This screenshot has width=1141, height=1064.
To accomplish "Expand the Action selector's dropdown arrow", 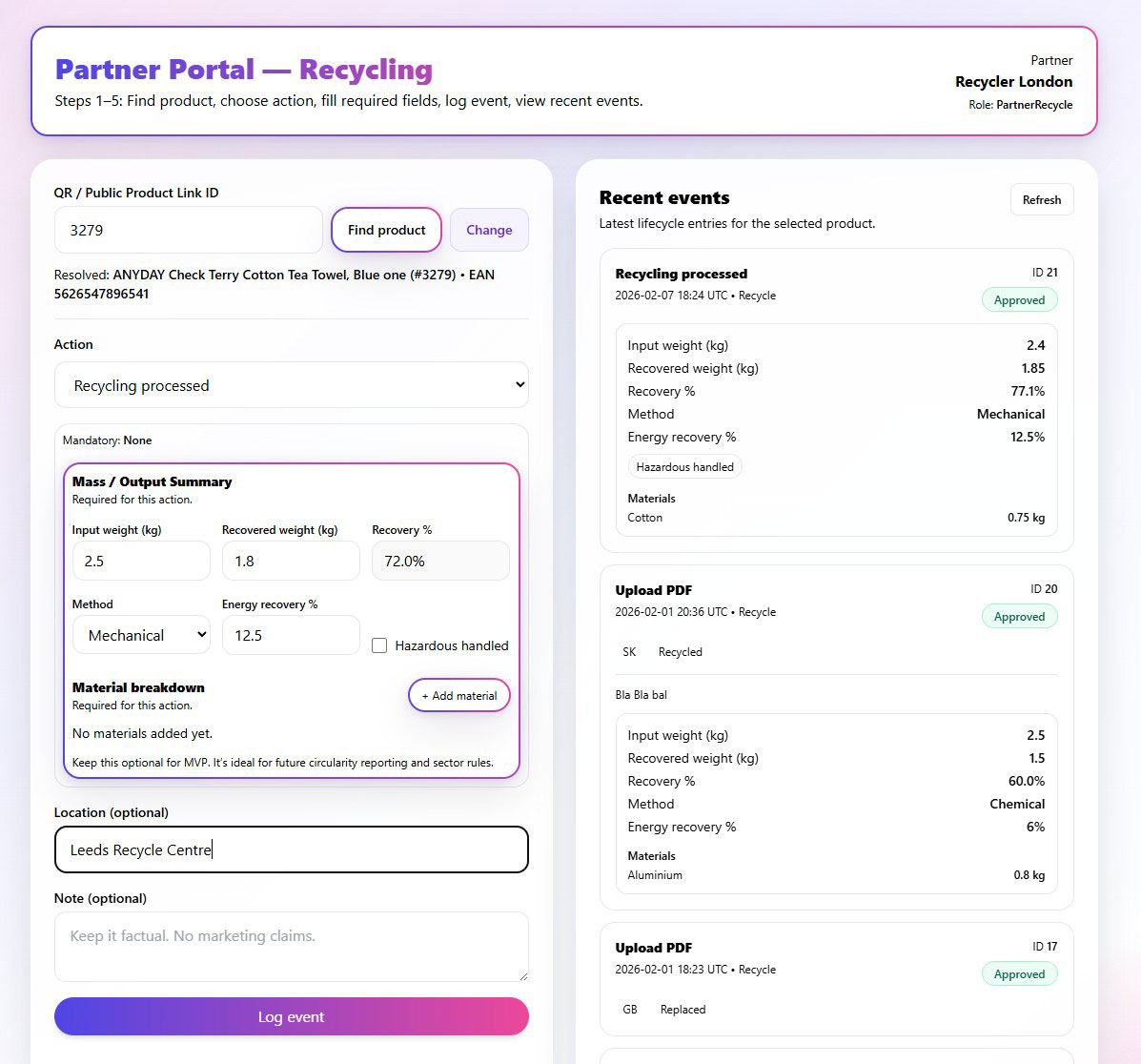I will tap(515, 384).
